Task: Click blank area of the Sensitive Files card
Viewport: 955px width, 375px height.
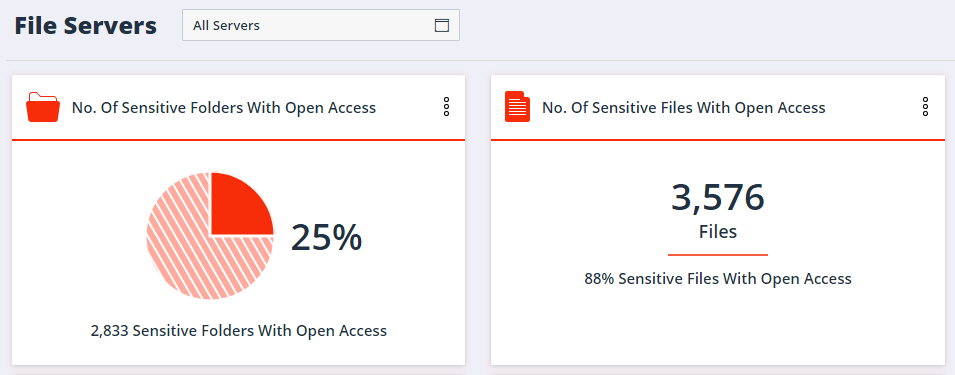Action: 718,329
